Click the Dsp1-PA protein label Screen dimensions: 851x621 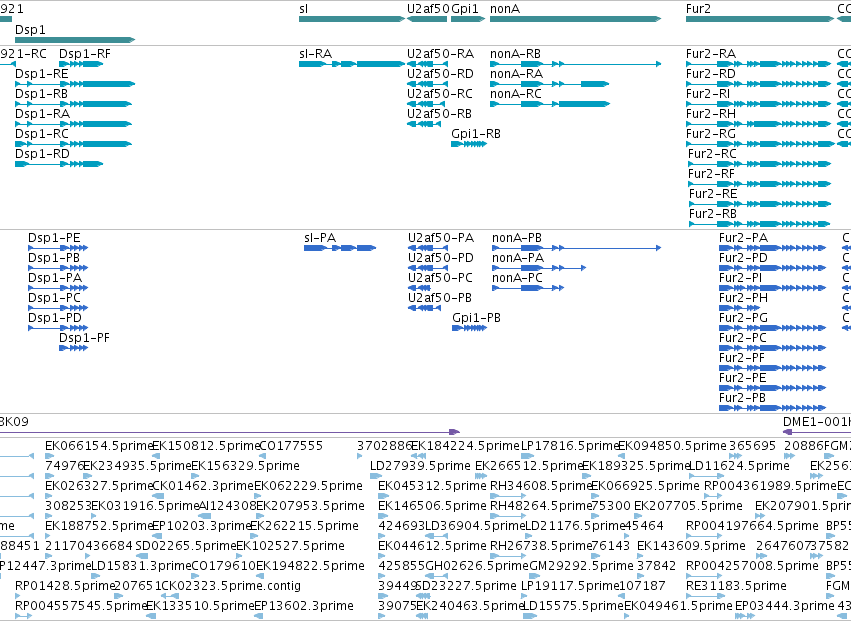coord(55,278)
